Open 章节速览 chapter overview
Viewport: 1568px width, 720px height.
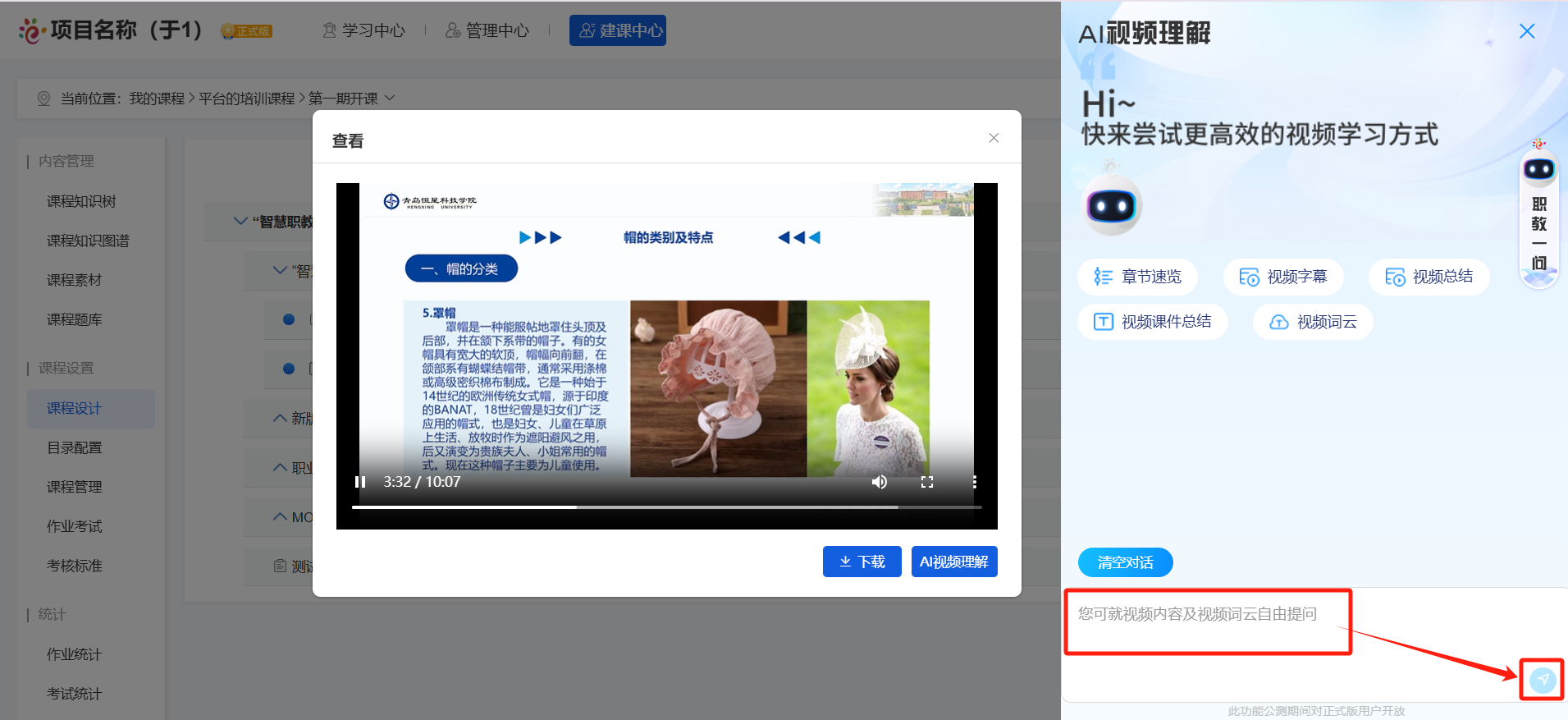(x=1137, y=277)
